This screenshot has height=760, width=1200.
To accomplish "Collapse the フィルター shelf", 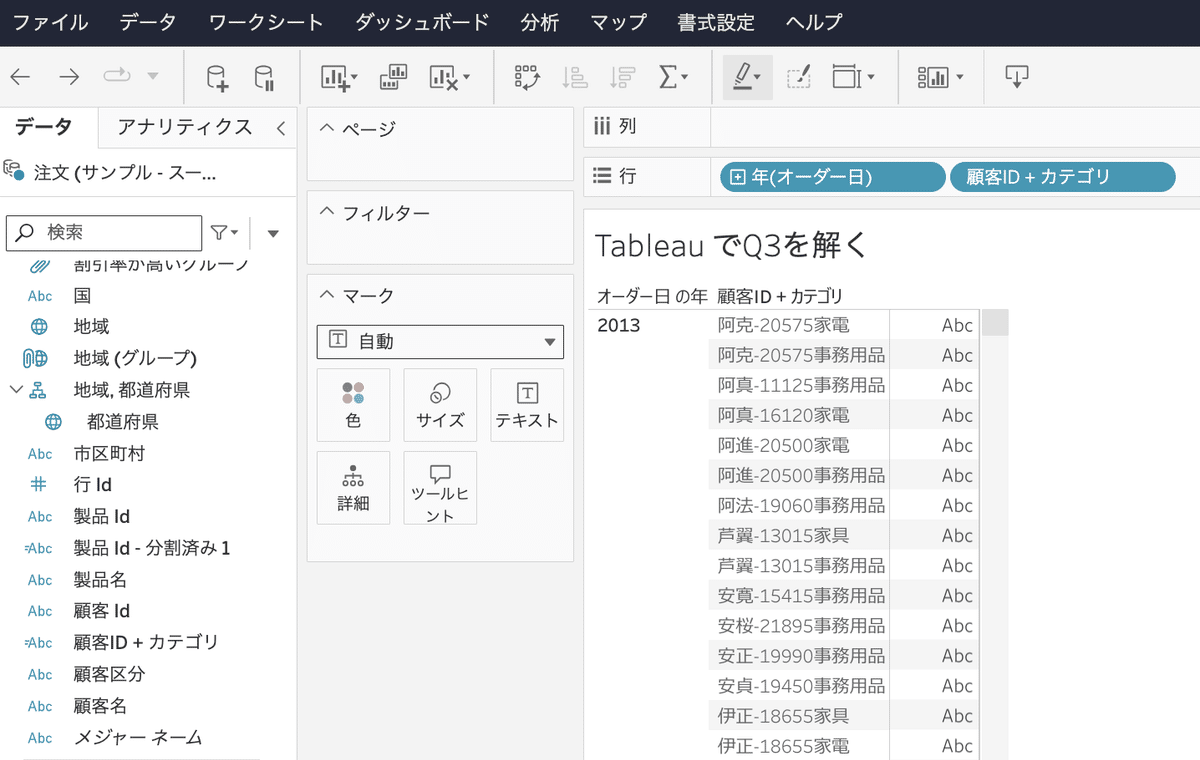I will coord(327,213).
